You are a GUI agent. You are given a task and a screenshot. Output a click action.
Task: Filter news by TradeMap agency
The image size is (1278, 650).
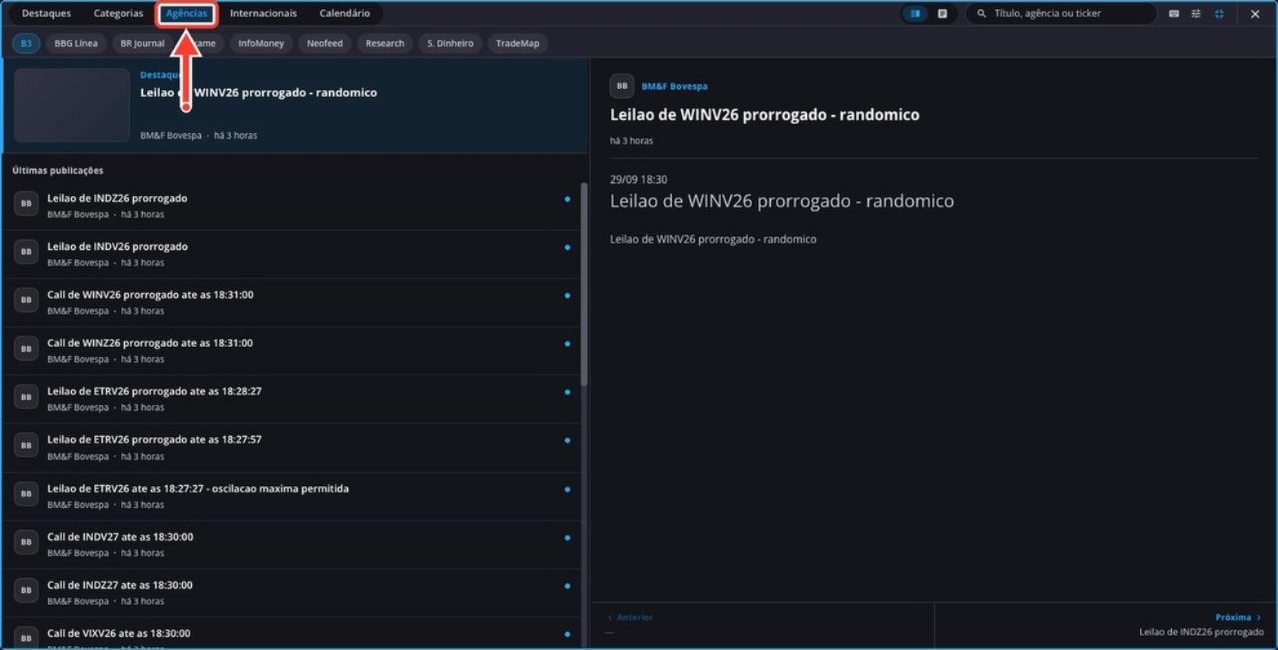(518, 43)
